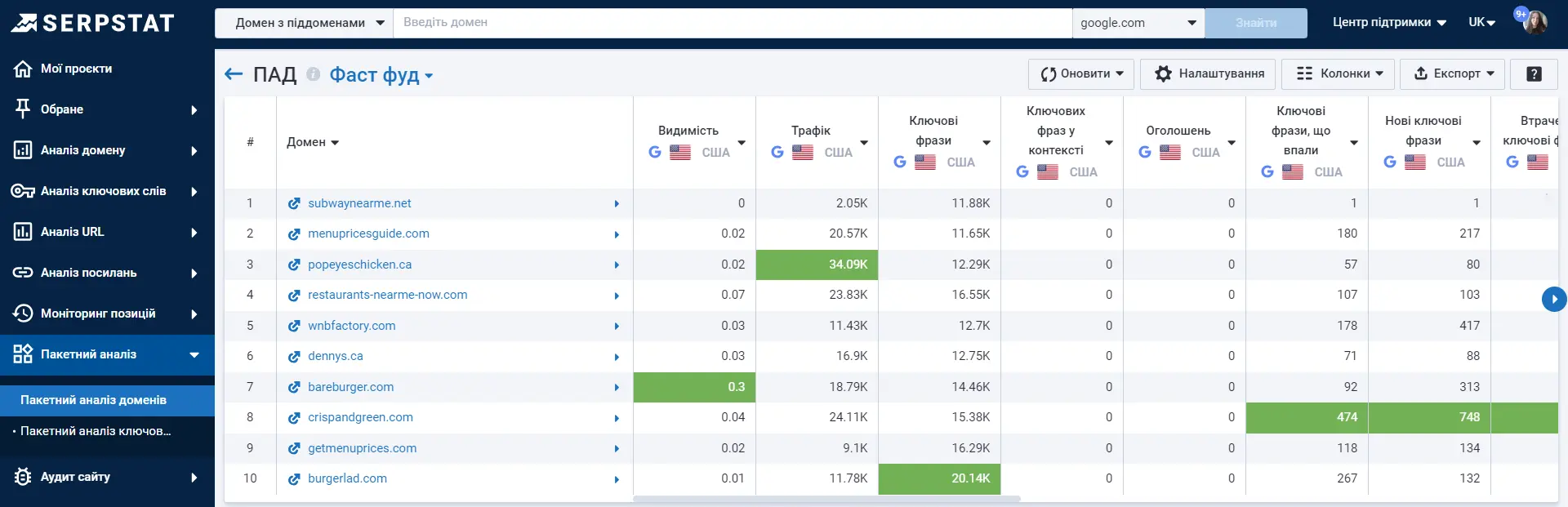Open Видимість column sort arrow
This screenshot has width=1568, height=507.
[742, 143]
